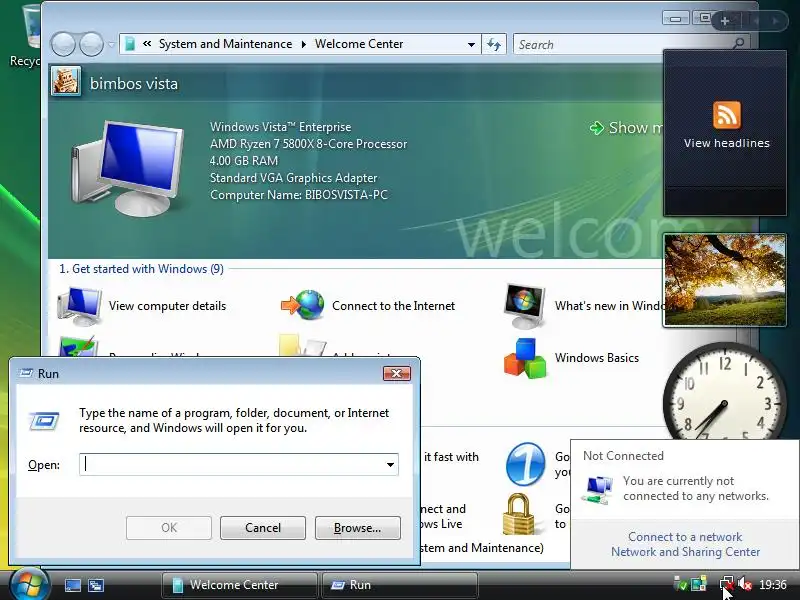Click the plus button to add gadgets
800x600 pixels.
724,21
